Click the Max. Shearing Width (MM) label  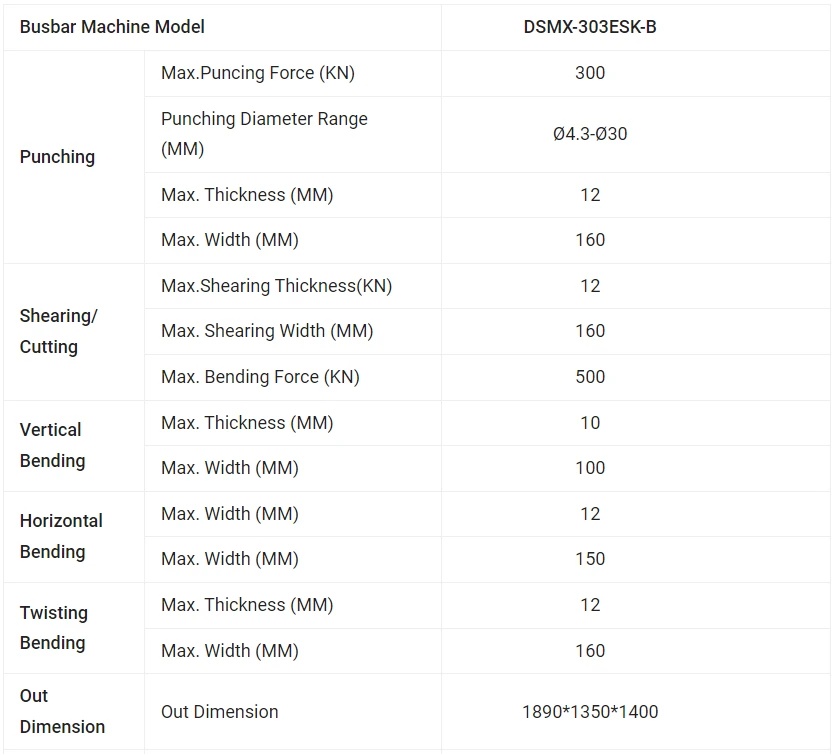pos(267,331)
